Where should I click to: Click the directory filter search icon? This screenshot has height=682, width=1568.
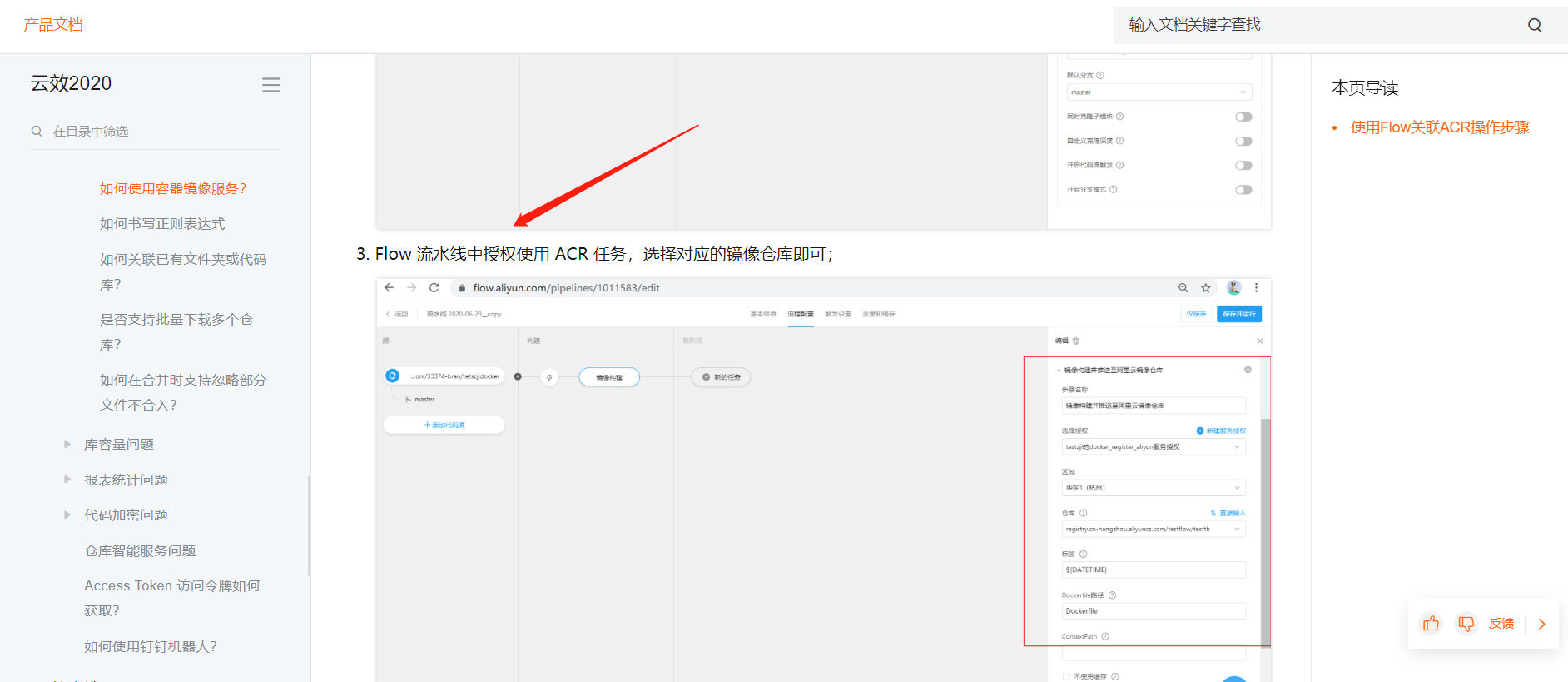click(x=37, y=131)
